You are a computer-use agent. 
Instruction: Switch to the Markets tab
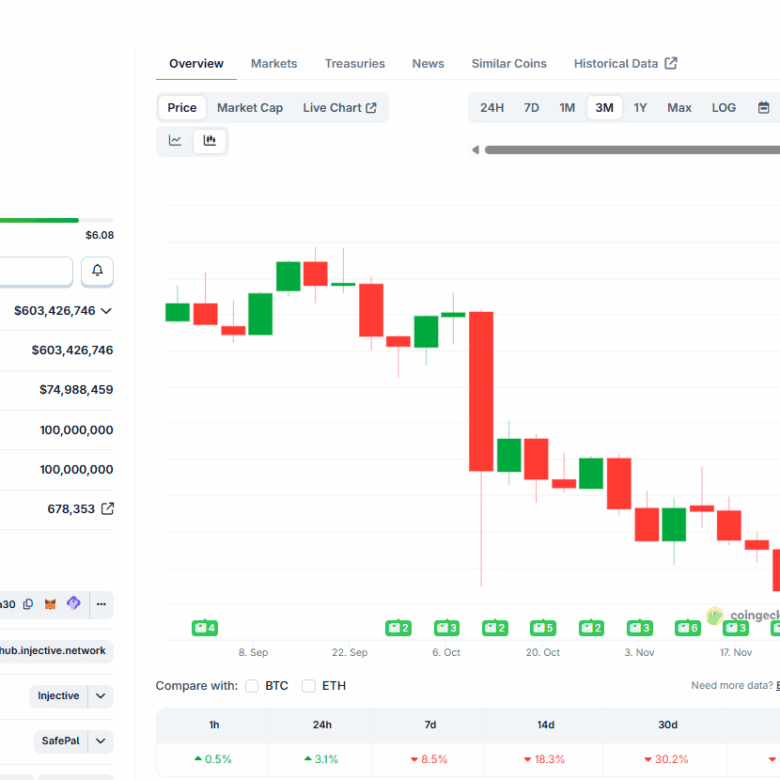(x=274, y=63)
